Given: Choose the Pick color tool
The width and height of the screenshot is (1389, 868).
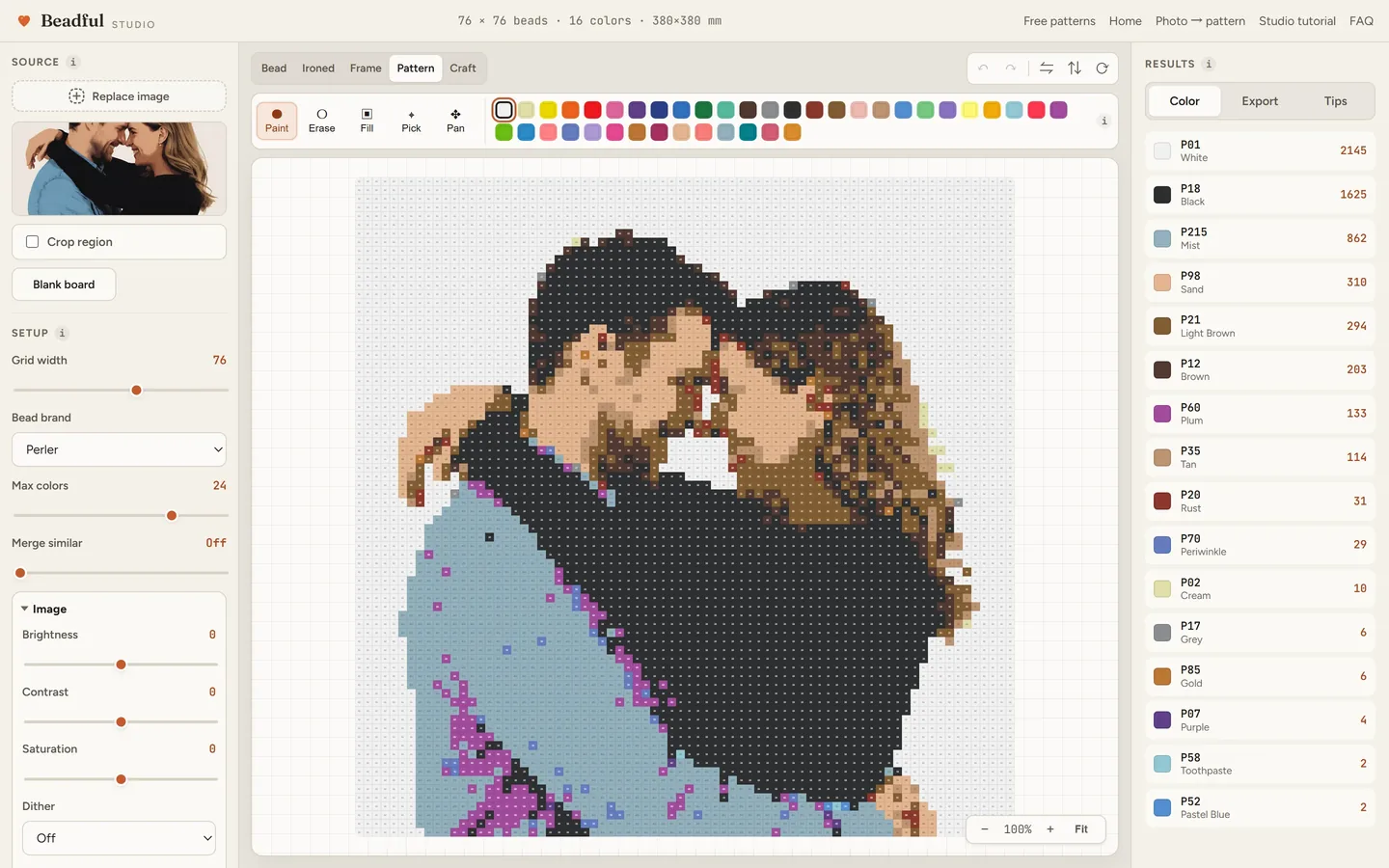Looking at the screenshot, I should coord(411,121).
